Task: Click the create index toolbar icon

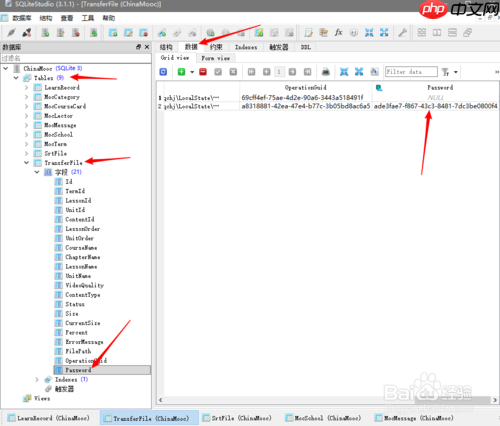Action: [162, 32]
